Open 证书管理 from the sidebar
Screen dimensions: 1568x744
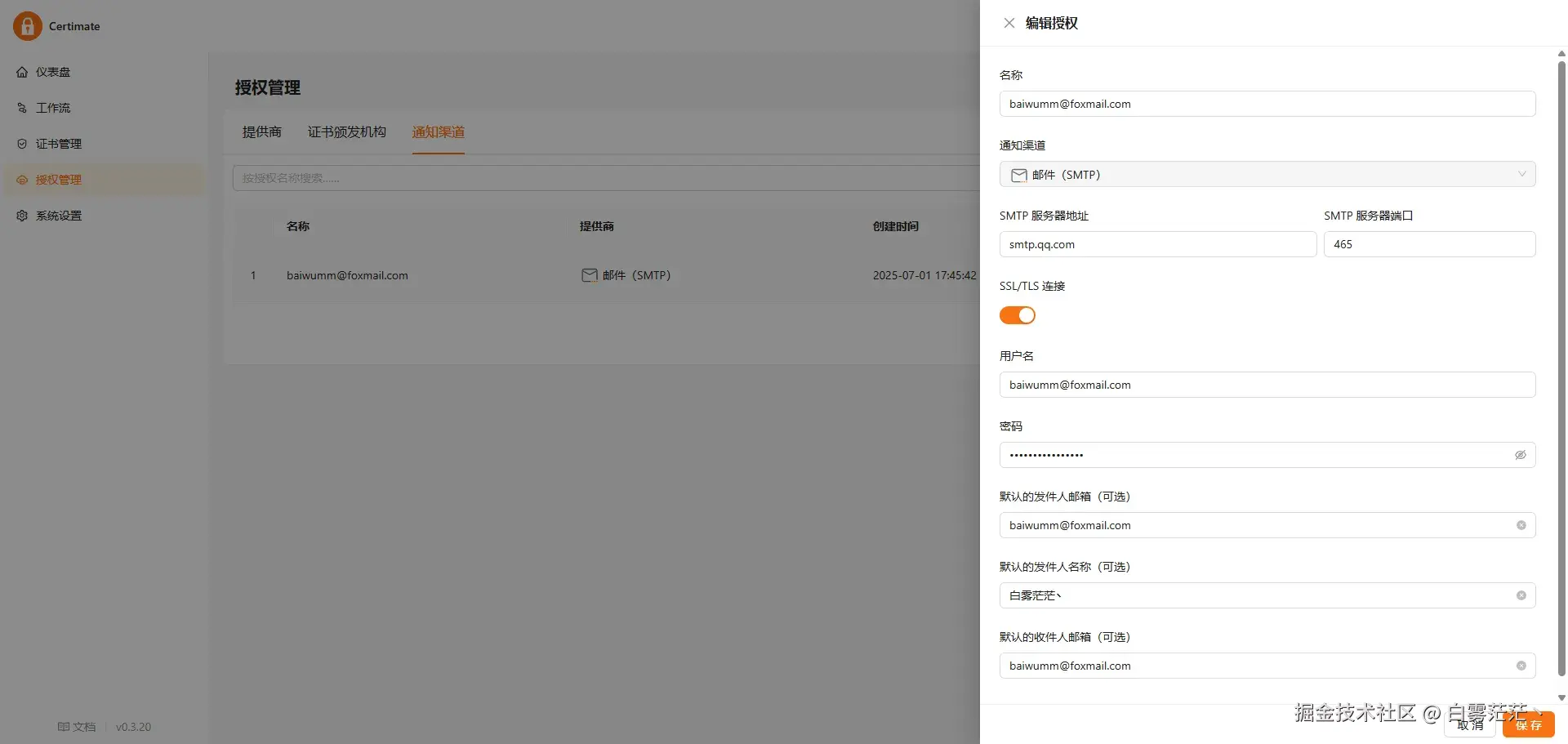coord(105,144)
